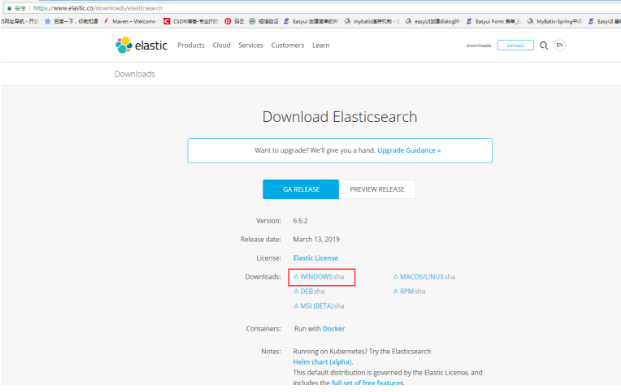Image resolution: width=621 pixels, height=392 pixels.
Task: Open the Learn menu
Action: 321,45
